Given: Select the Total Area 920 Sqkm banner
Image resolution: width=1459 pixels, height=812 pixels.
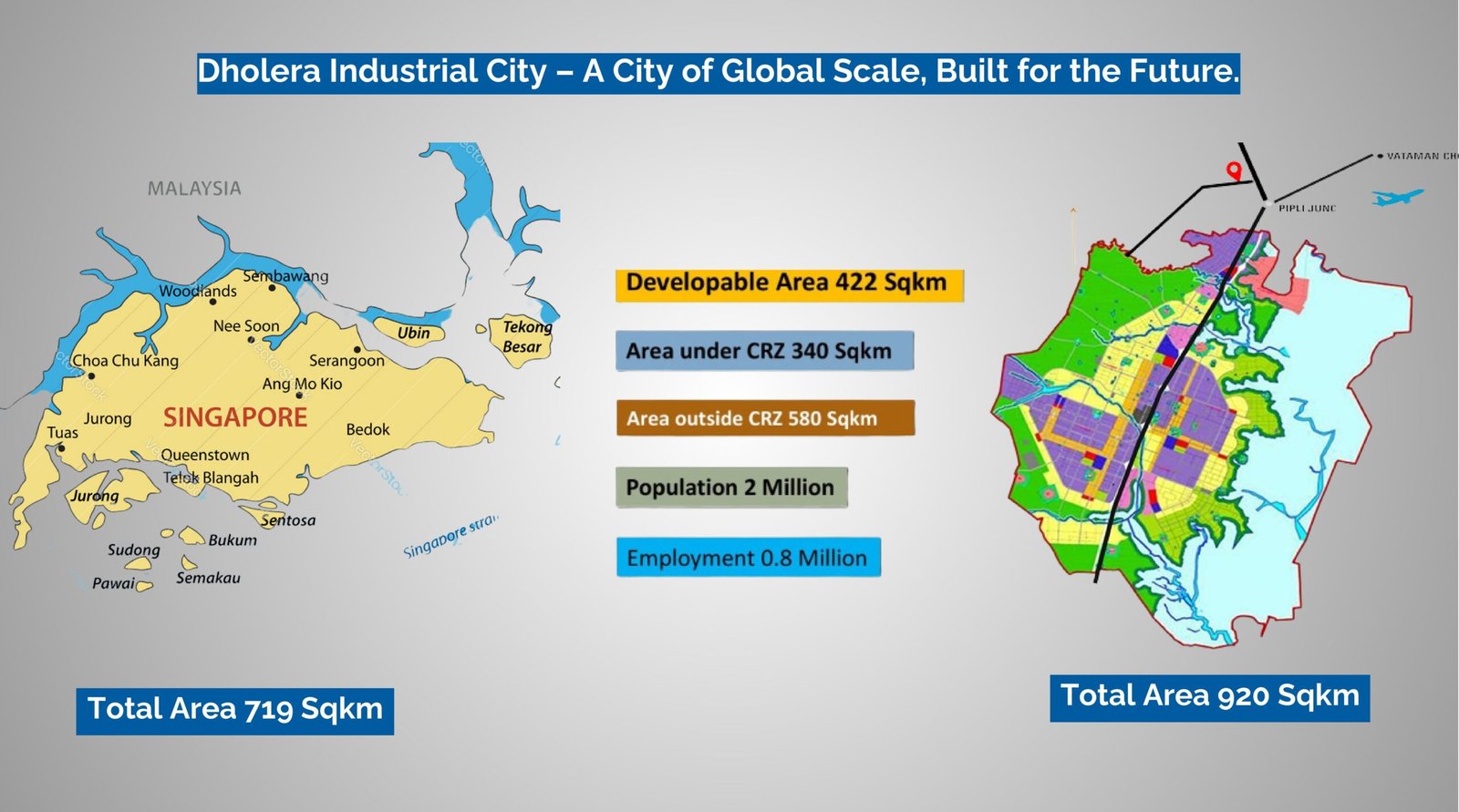Looking at the screenshot, I should click(x=1209, y=697).
